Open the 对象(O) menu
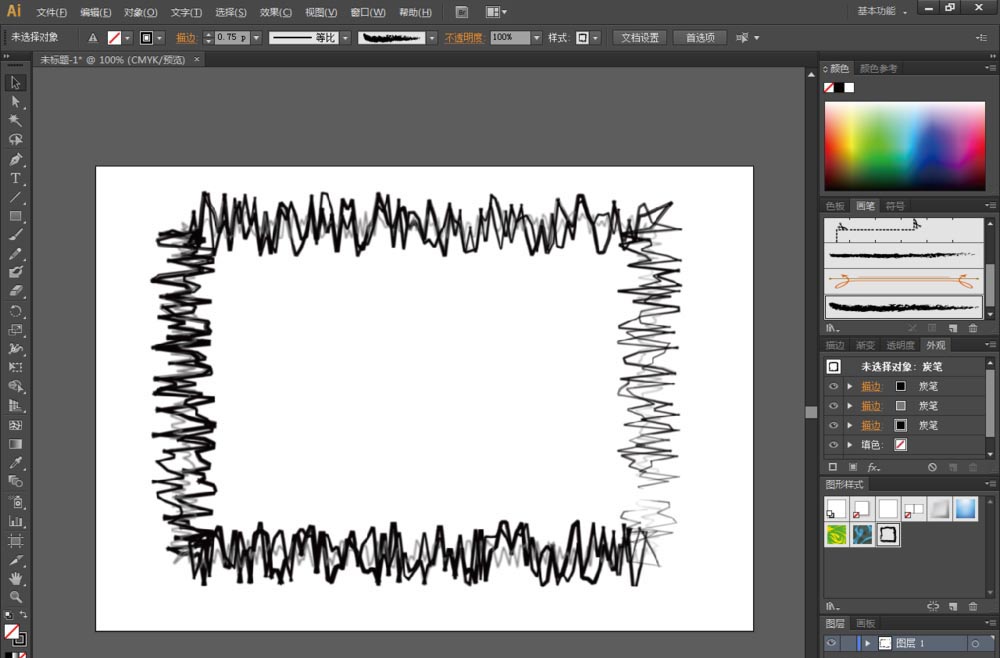 point(140,12)
